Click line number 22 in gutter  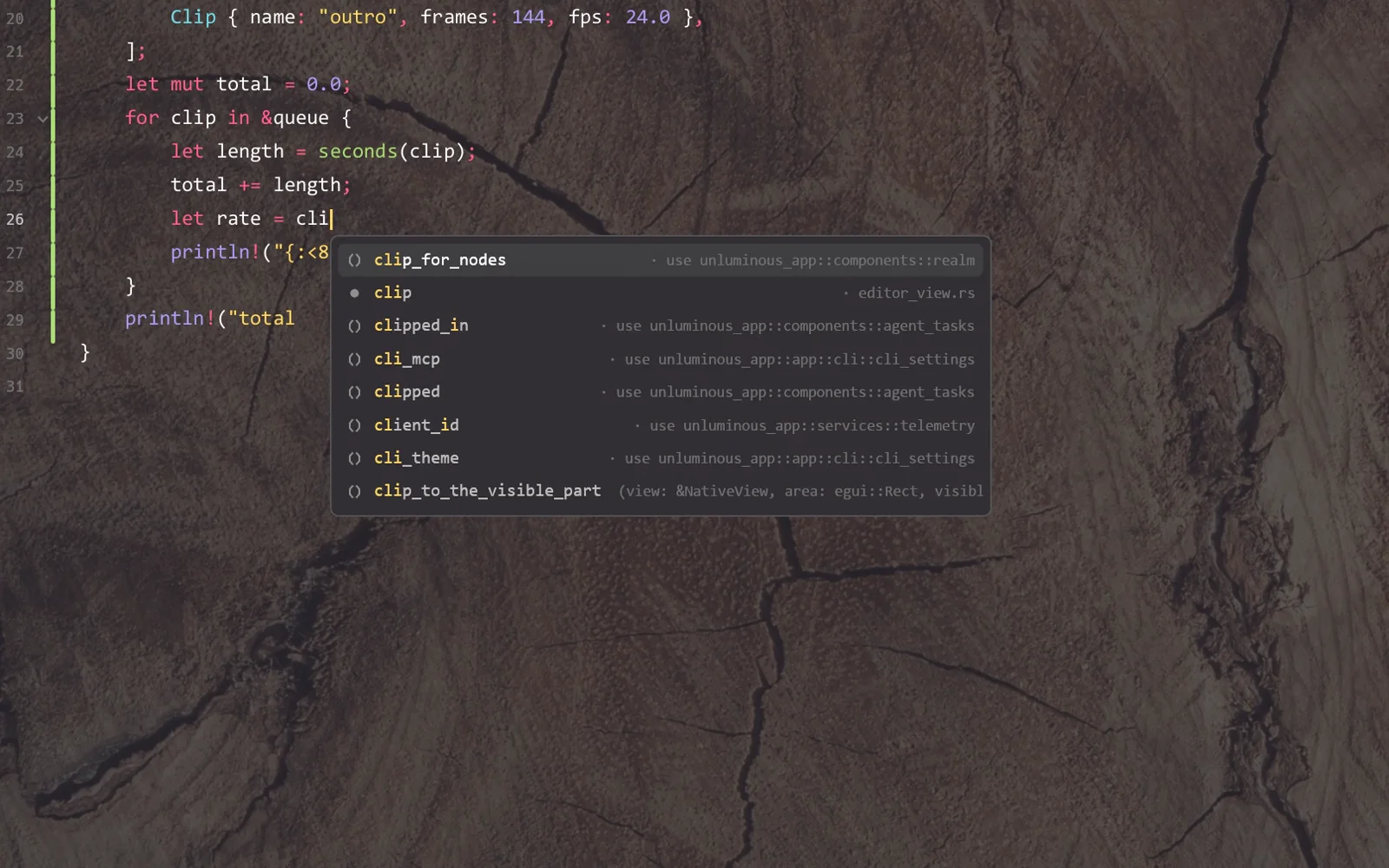16,84
